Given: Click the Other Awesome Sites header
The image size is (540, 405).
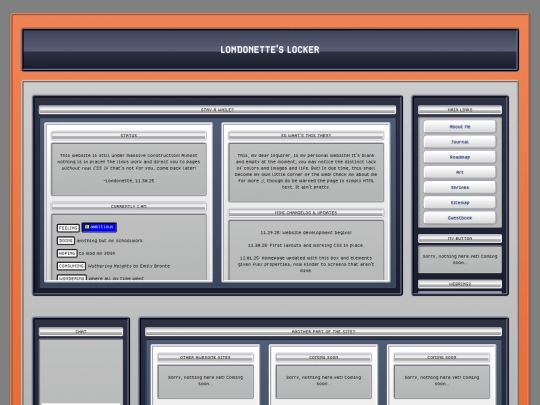Looking at the screenshot, I should click(x=205, y=357).
